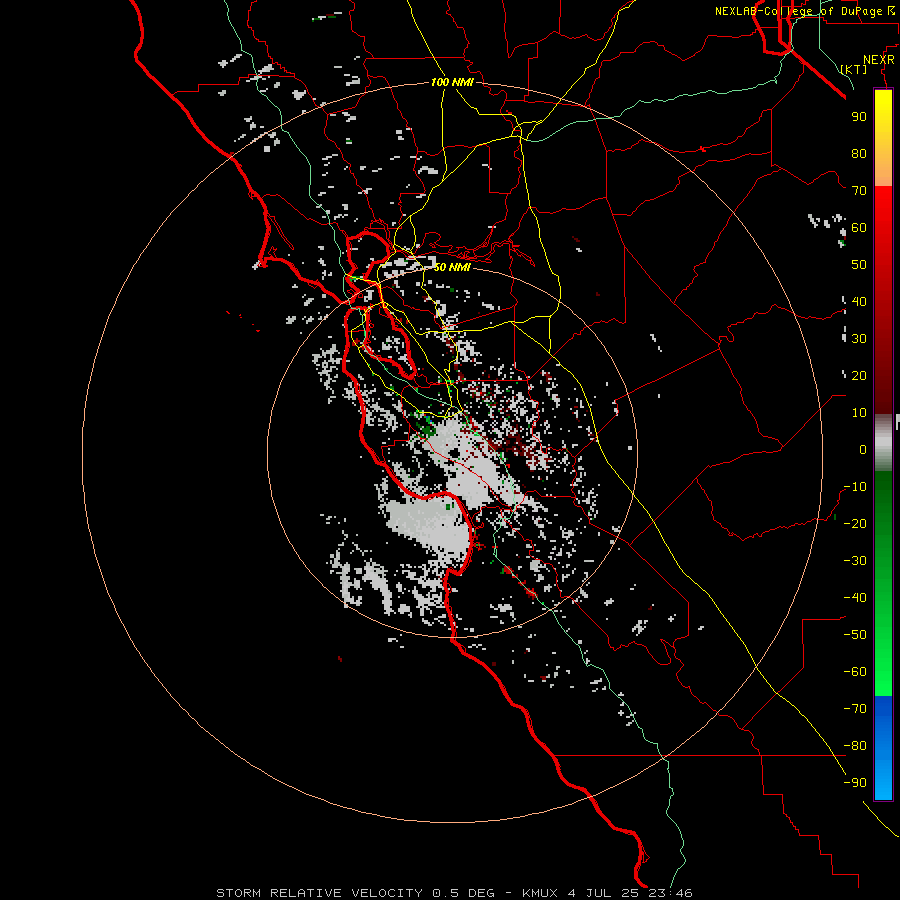900x900 pixels.
Task: Click the '-70' value on the velocity scale
Action: [855, 709]
